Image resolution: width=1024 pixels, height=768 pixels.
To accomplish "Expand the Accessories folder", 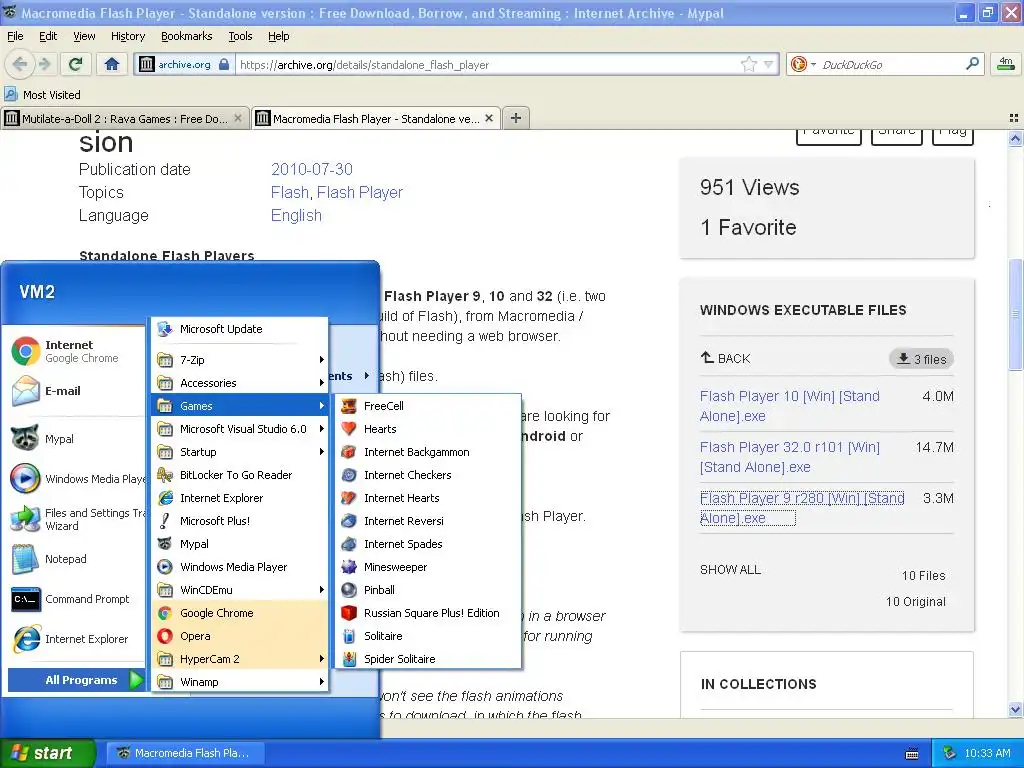I will (240, 383).
